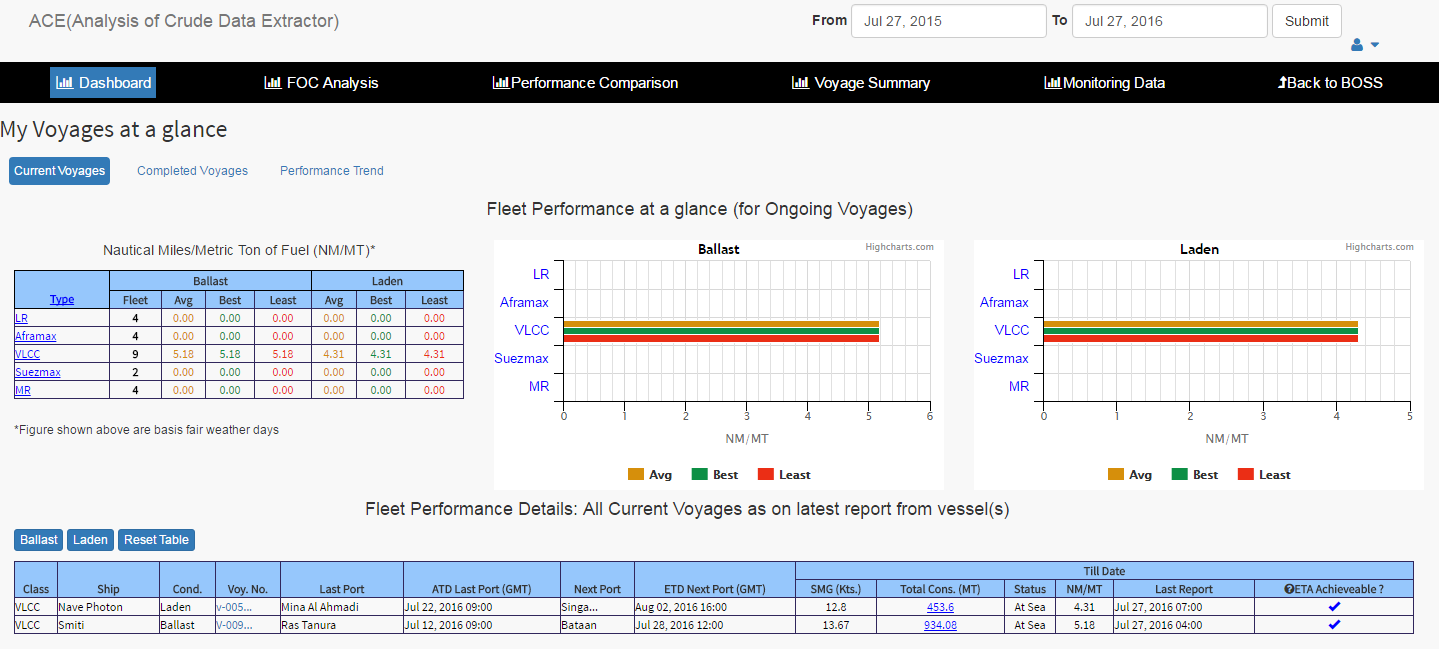Open total consumption 934.08 link
1439x649 pixels.
pos(940,625)
